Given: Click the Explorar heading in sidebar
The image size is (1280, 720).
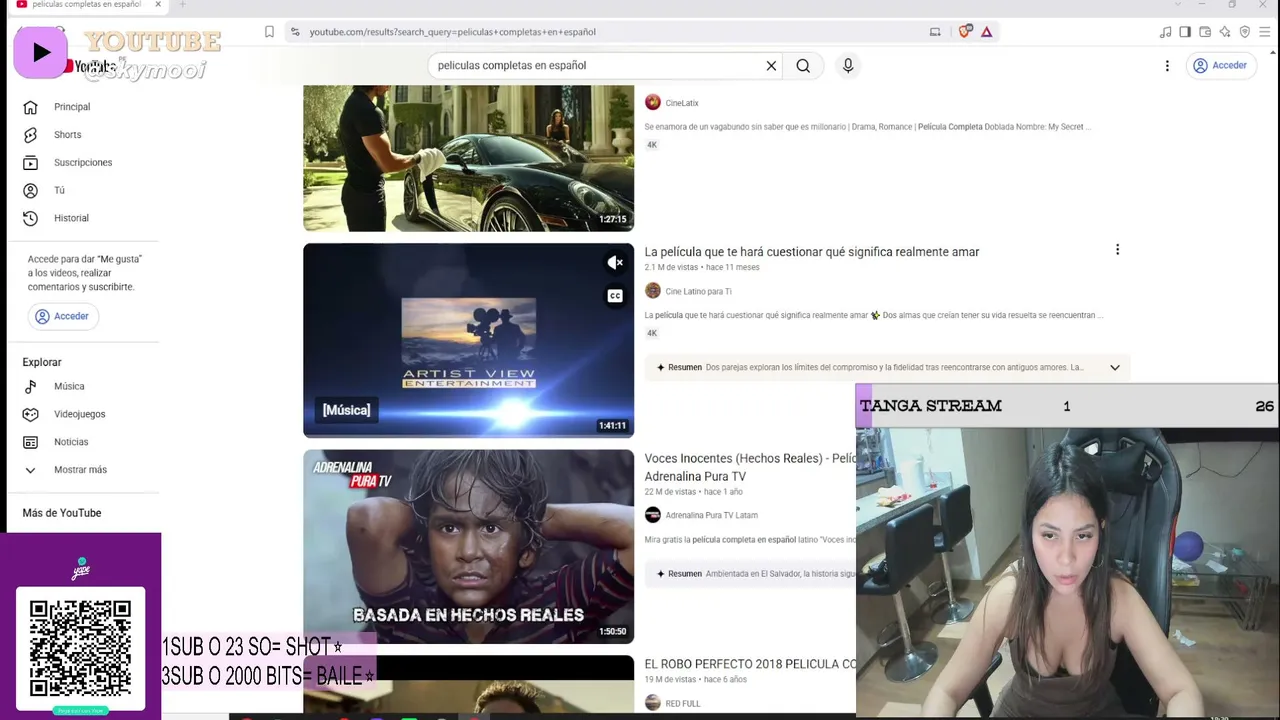Looking at the screenshot, I should point(42,362).
